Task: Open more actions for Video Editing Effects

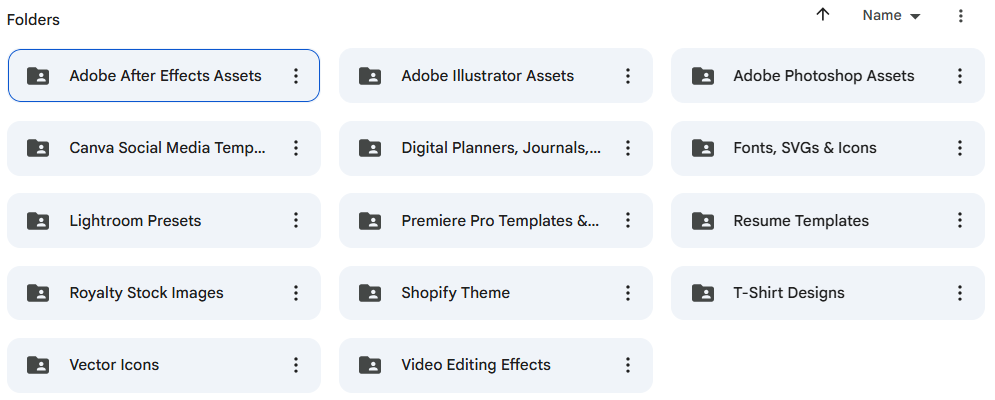Action: 628,364
